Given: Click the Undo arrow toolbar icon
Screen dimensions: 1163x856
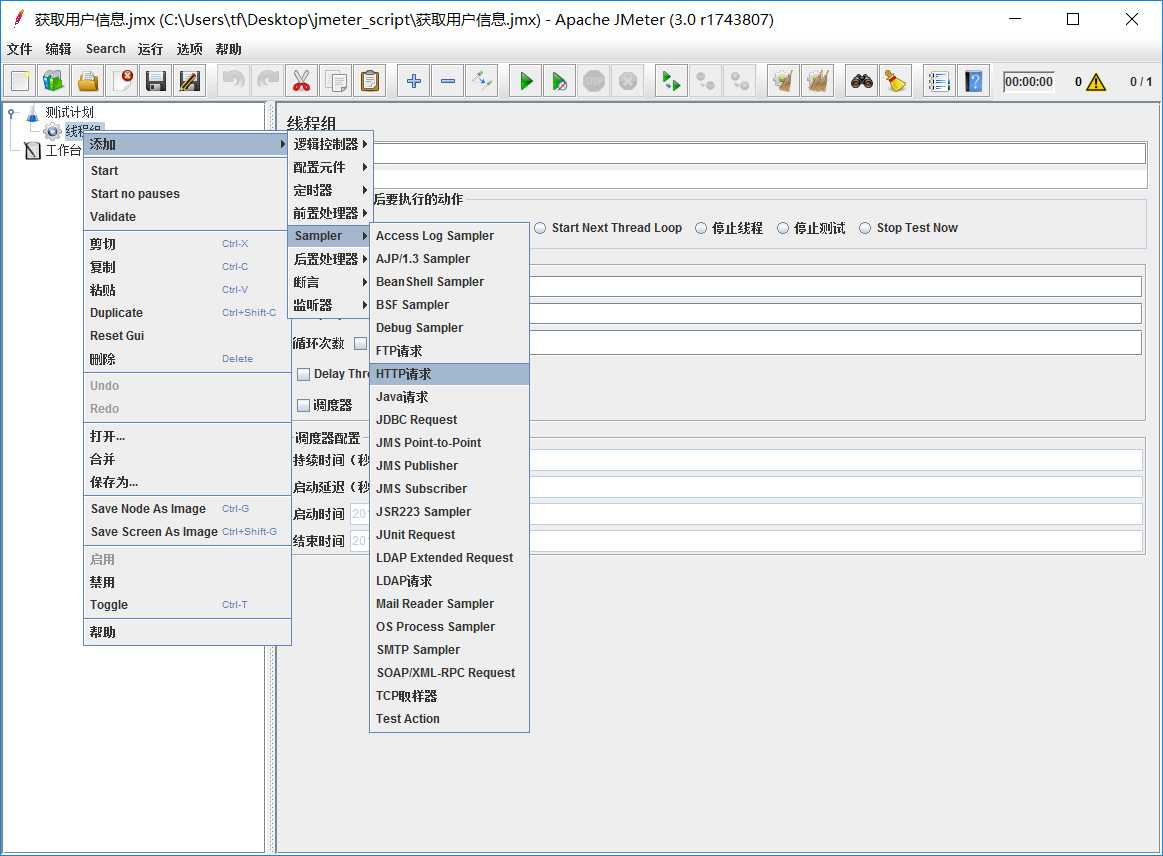Looking at the screenshot, I should [234, 81].
